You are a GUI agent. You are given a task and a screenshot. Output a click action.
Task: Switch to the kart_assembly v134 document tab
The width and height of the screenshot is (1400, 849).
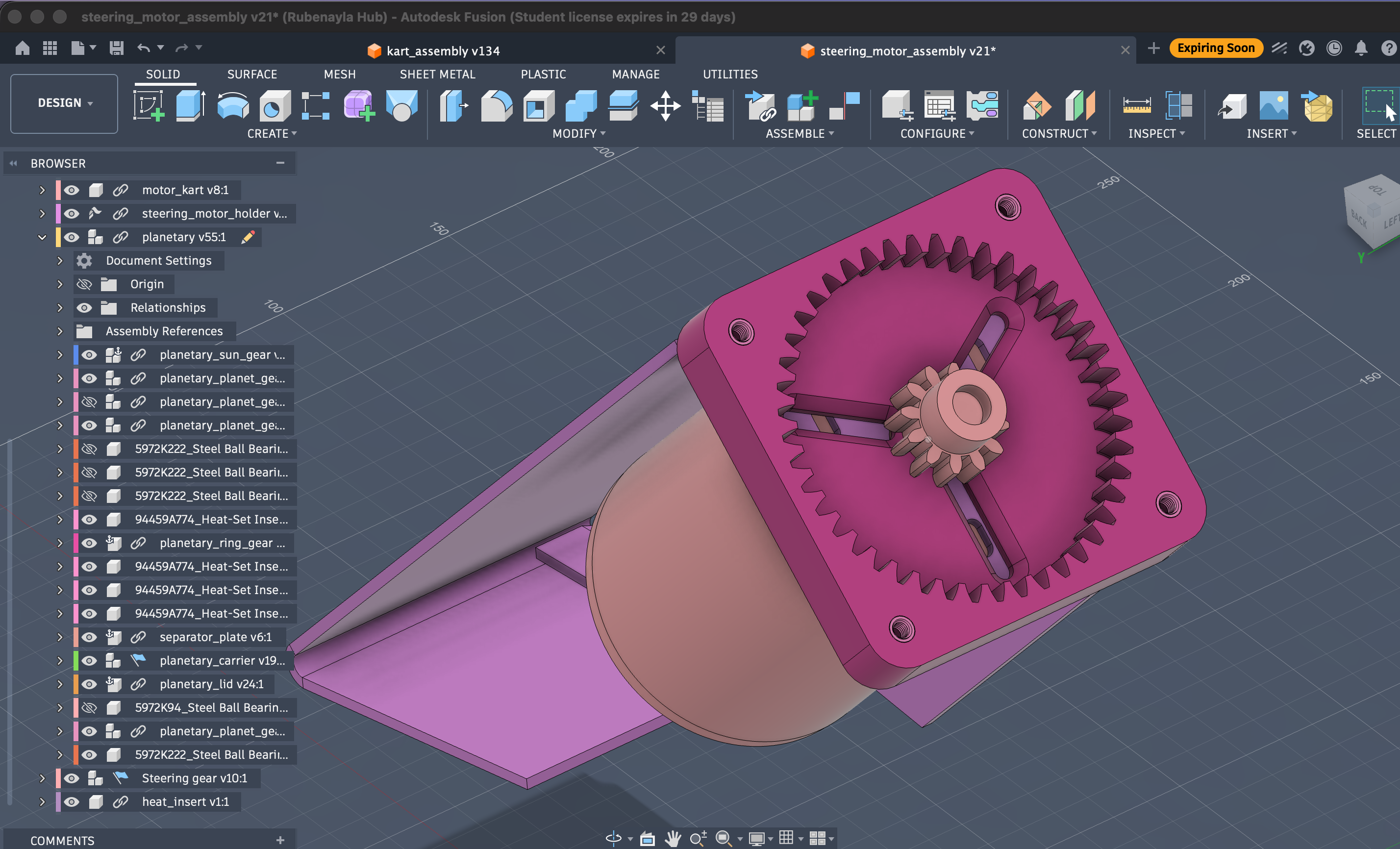443,50
